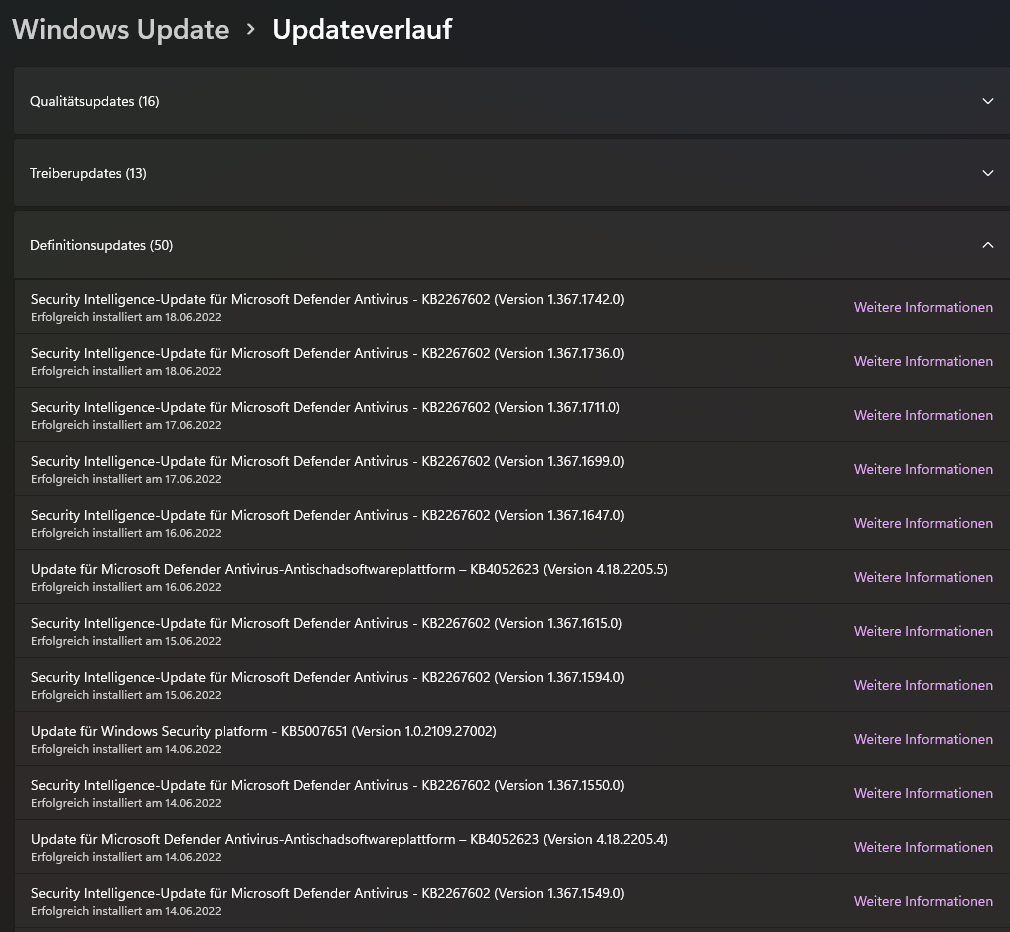
Task: Select the update entry Version 1.367.1550.0
Action: coord(512,794)
